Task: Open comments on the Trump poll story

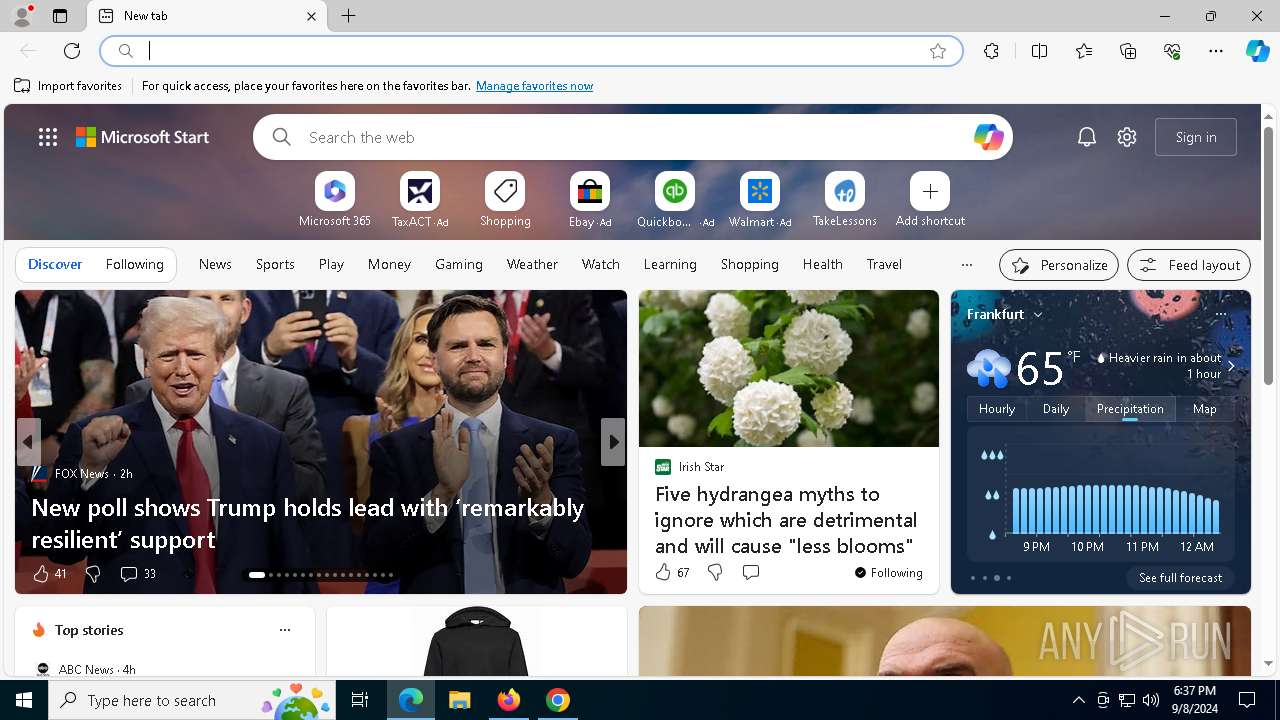Action: click(x=138, y=573)
